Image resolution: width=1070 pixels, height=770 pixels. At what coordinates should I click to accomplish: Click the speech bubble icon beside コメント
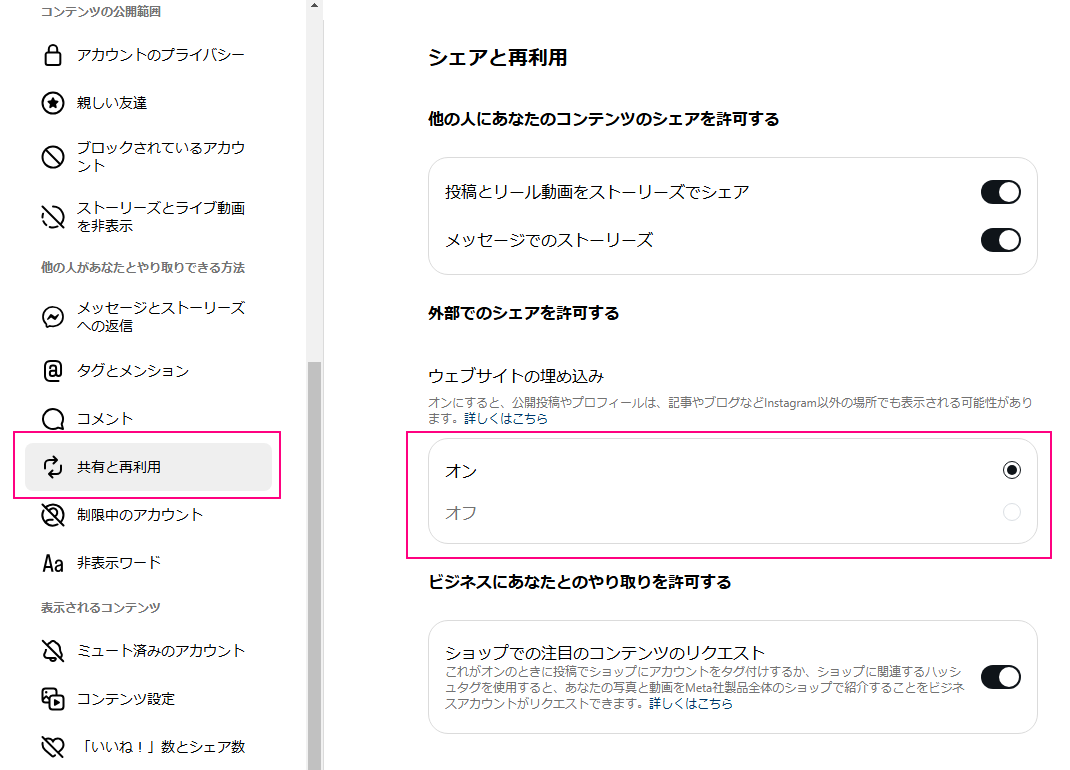(53, 419)
